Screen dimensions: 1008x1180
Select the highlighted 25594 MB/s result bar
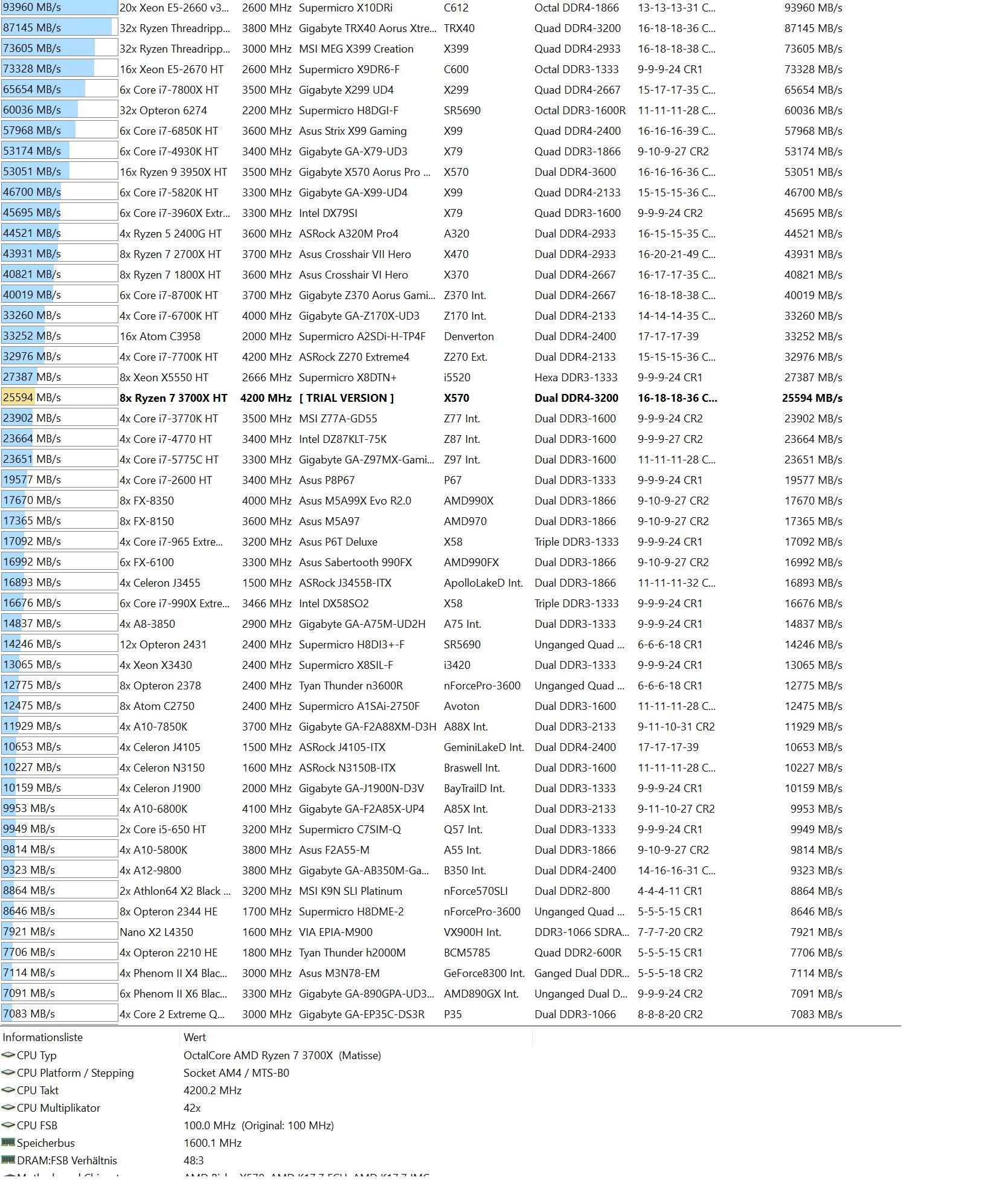pyautogui.click(x=59, y=398)
